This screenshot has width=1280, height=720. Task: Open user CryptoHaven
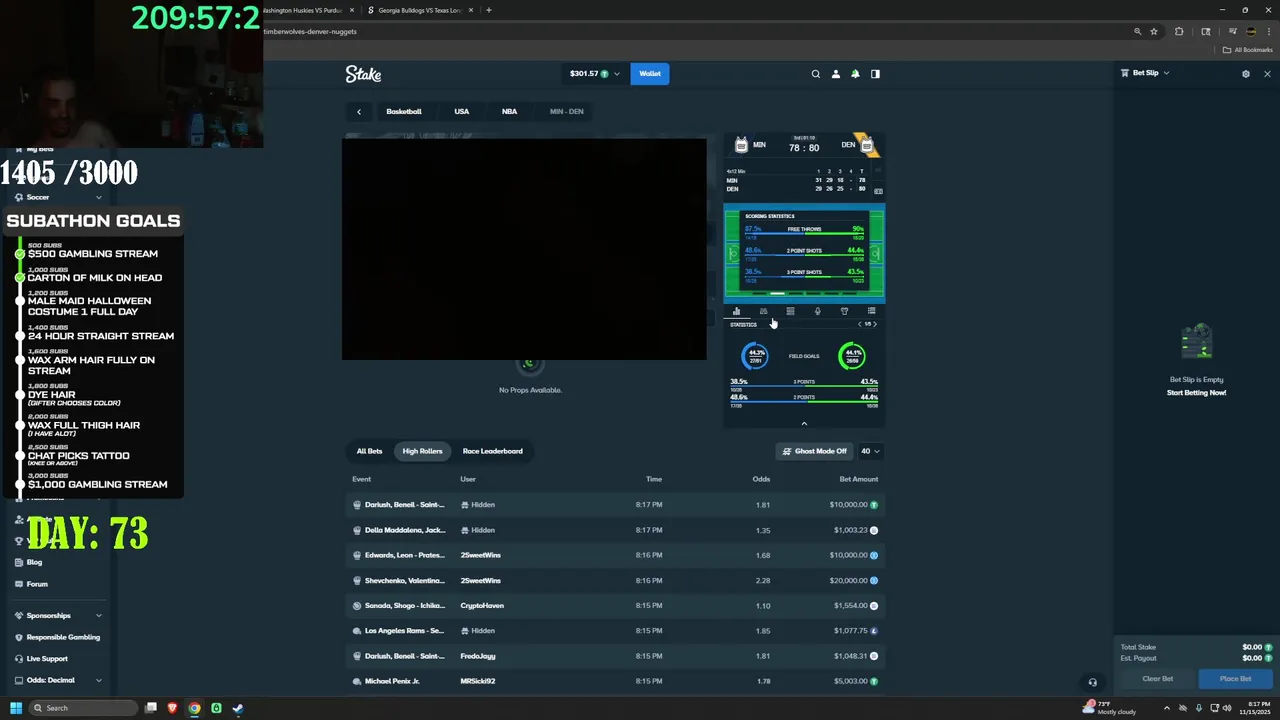[482, 606]
